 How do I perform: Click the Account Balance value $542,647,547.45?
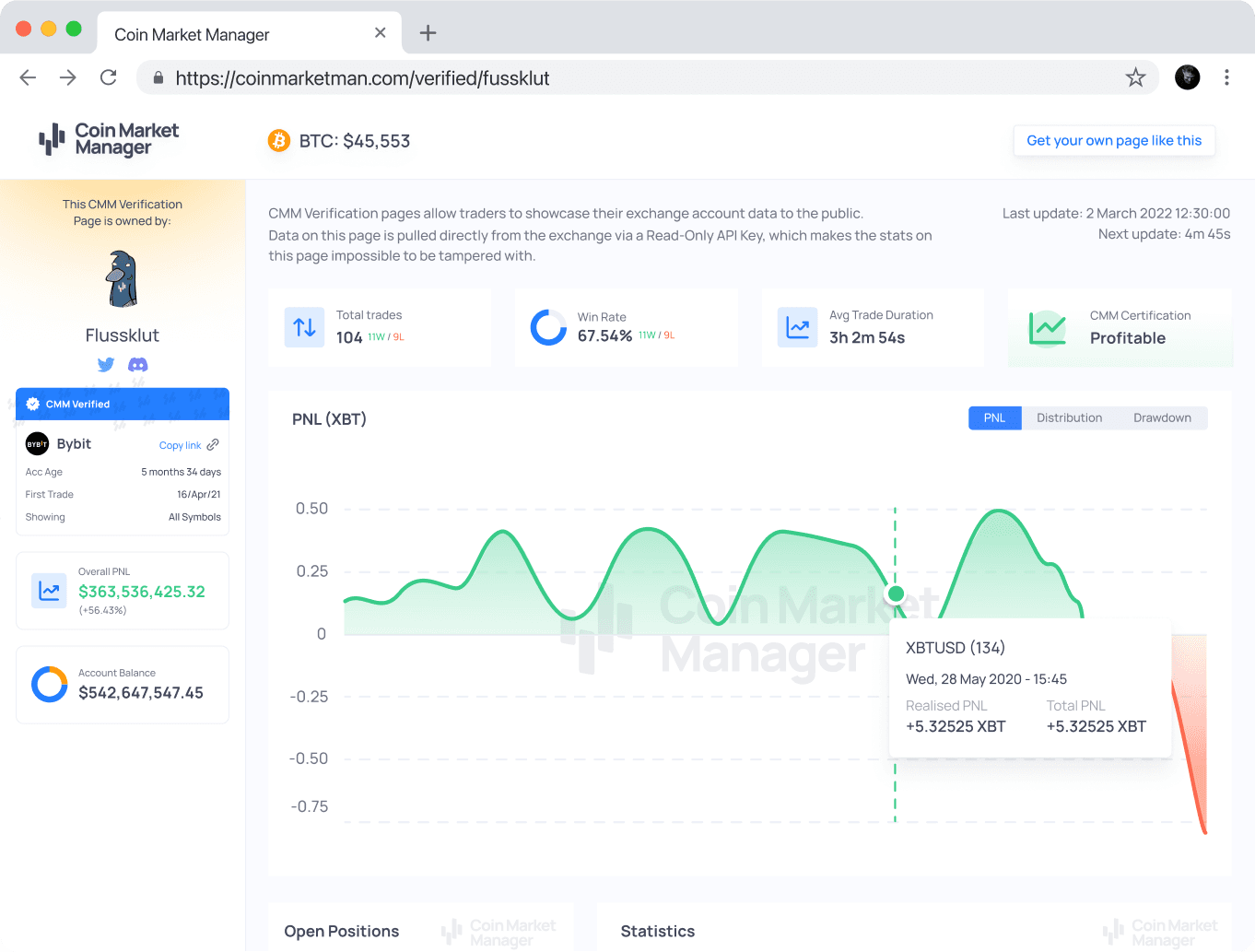[141, 693]
